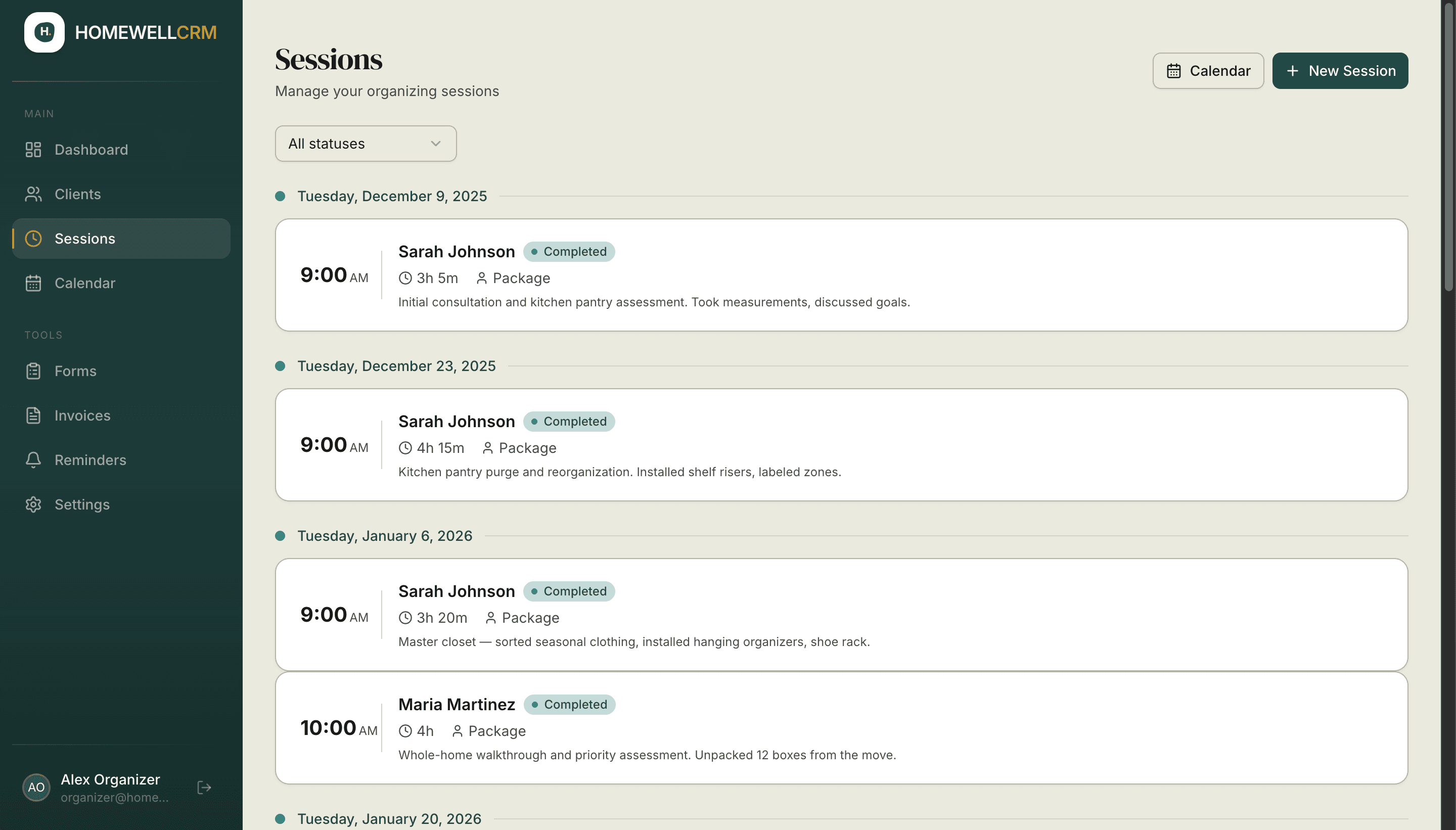Open the Calendar icon in the sidebar

click(x=33, y=283)
